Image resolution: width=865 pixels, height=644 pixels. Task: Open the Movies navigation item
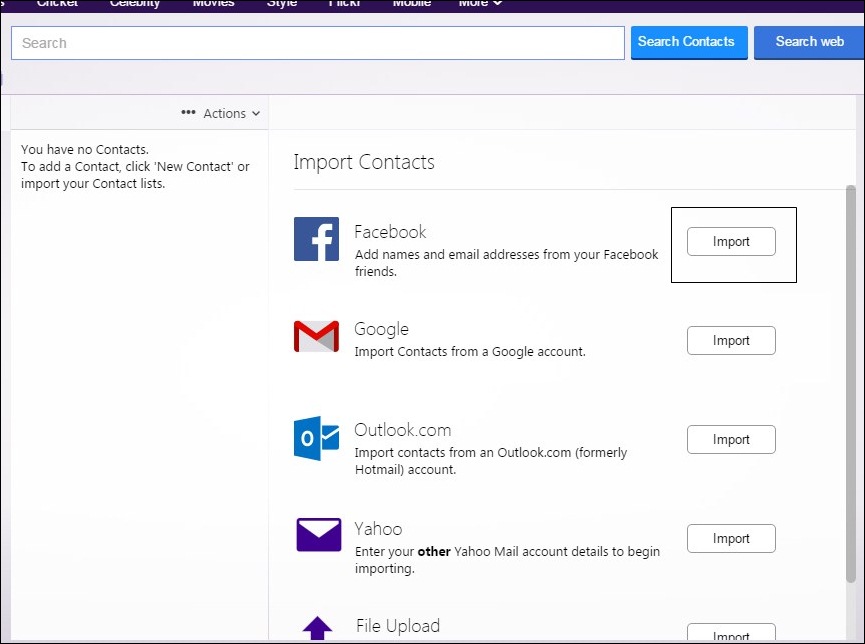tap(213, 3)
